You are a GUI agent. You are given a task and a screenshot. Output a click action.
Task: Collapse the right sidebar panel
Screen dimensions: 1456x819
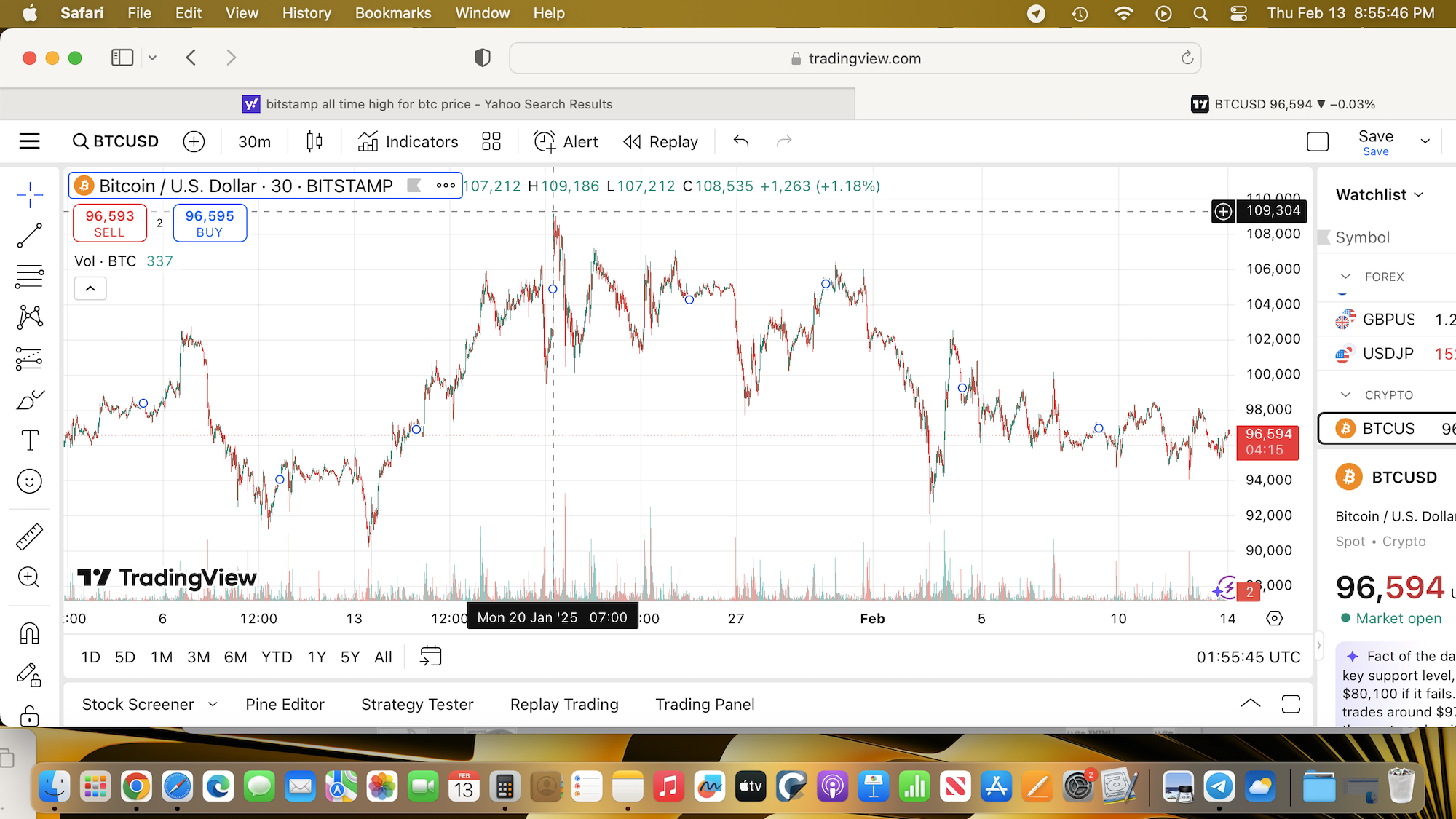(1318, 645)
